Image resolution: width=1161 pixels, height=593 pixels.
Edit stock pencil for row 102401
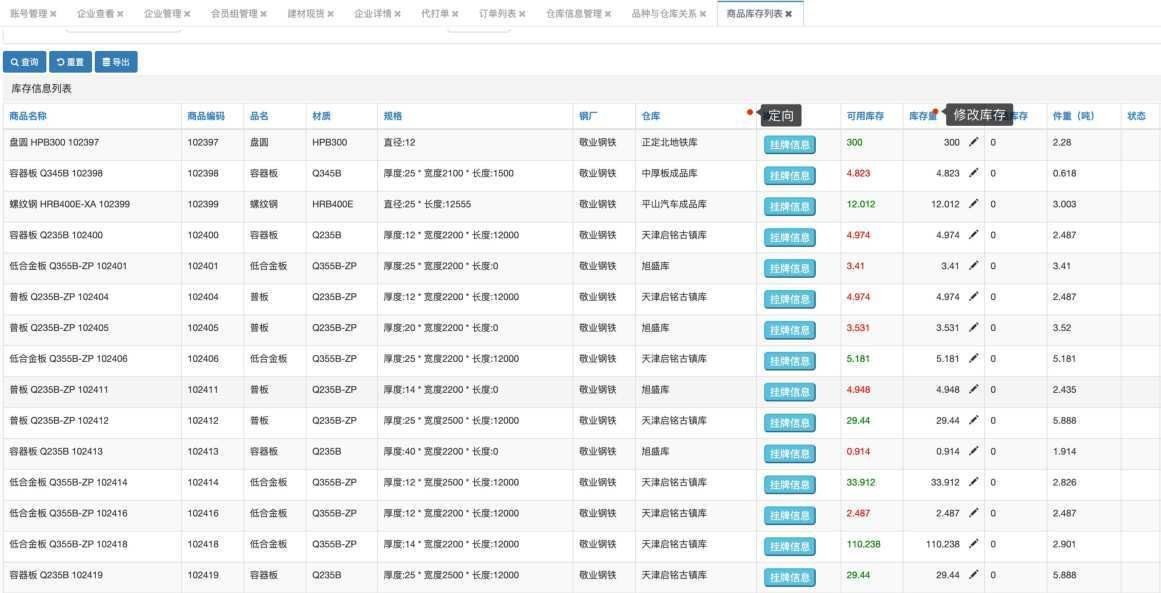[x=974, y=266]
